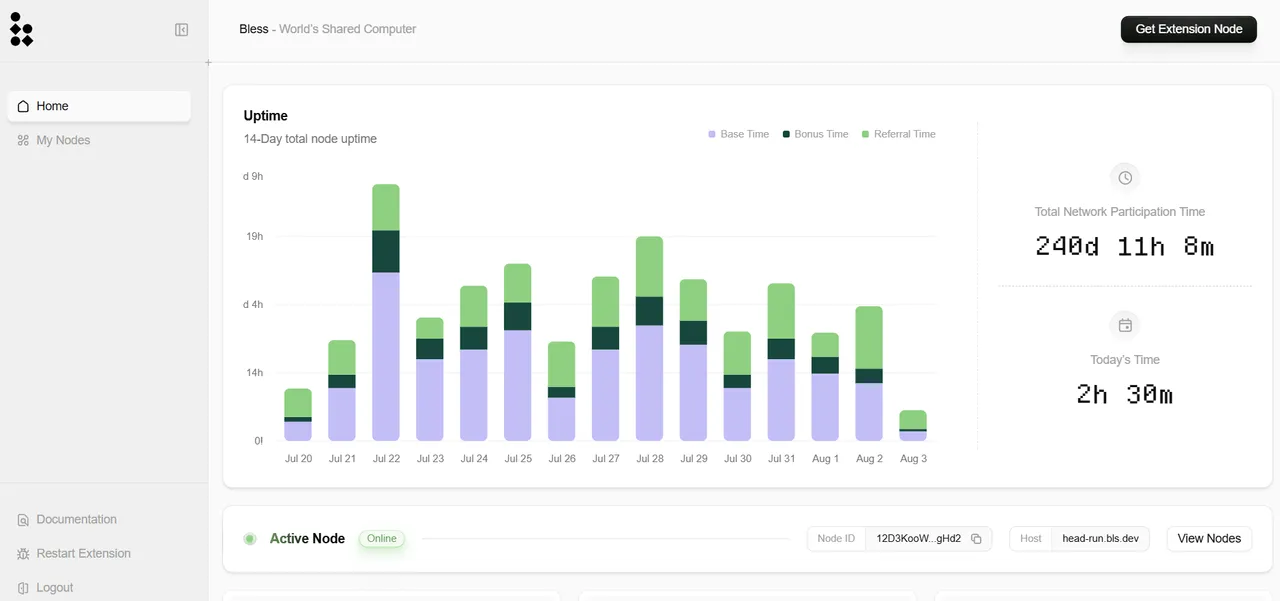Toggle Base Time legend entry
Image resolution: width=1280 pixels, height=601 pixels.
pos(739,134)
